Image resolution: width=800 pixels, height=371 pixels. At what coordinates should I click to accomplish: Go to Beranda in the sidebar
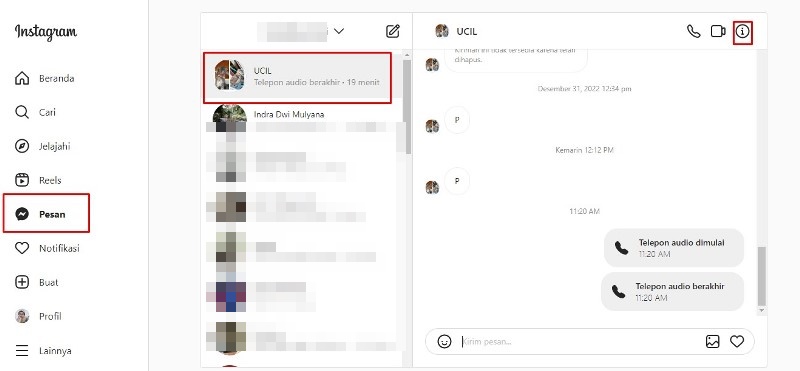point(44,79)
